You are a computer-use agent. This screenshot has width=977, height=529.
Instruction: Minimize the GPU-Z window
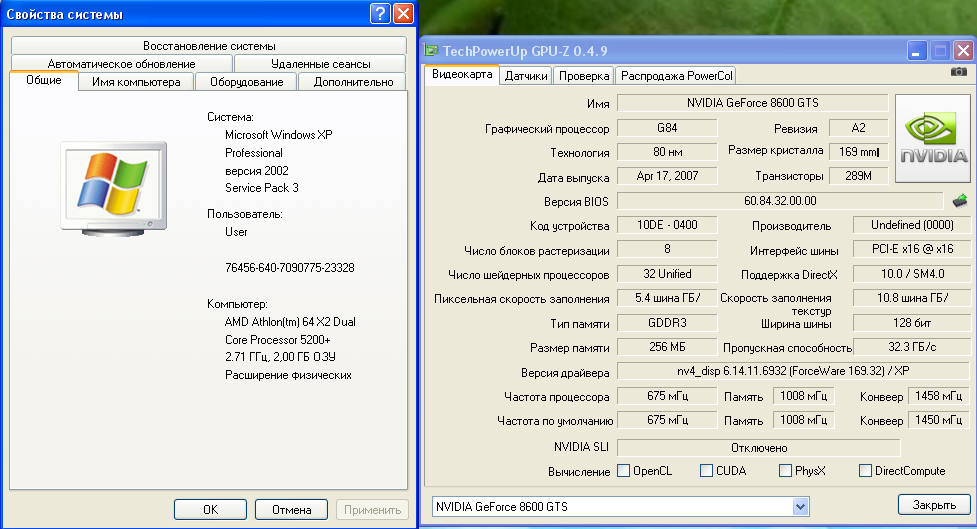917,50
